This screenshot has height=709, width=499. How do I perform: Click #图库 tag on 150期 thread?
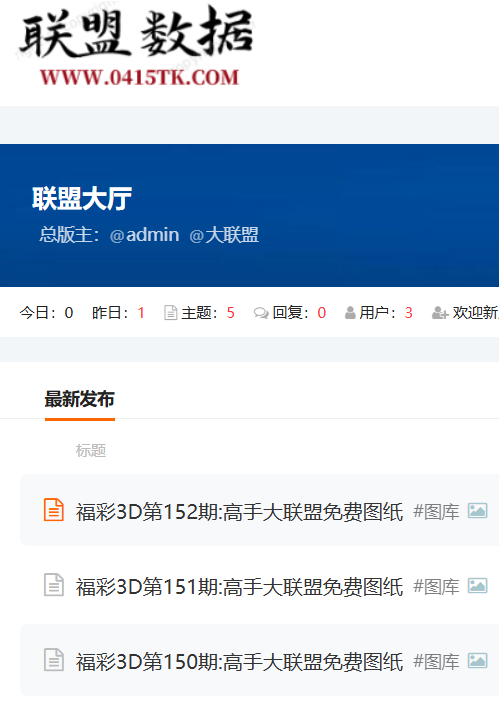tap(437, 662)
